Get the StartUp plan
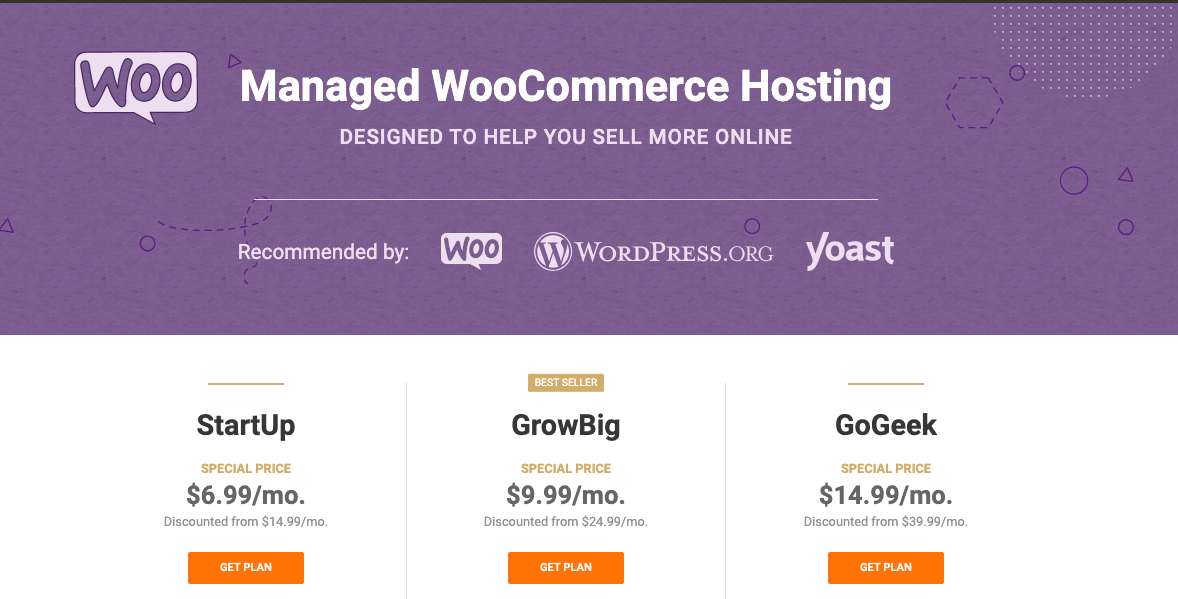 (246, 567)
